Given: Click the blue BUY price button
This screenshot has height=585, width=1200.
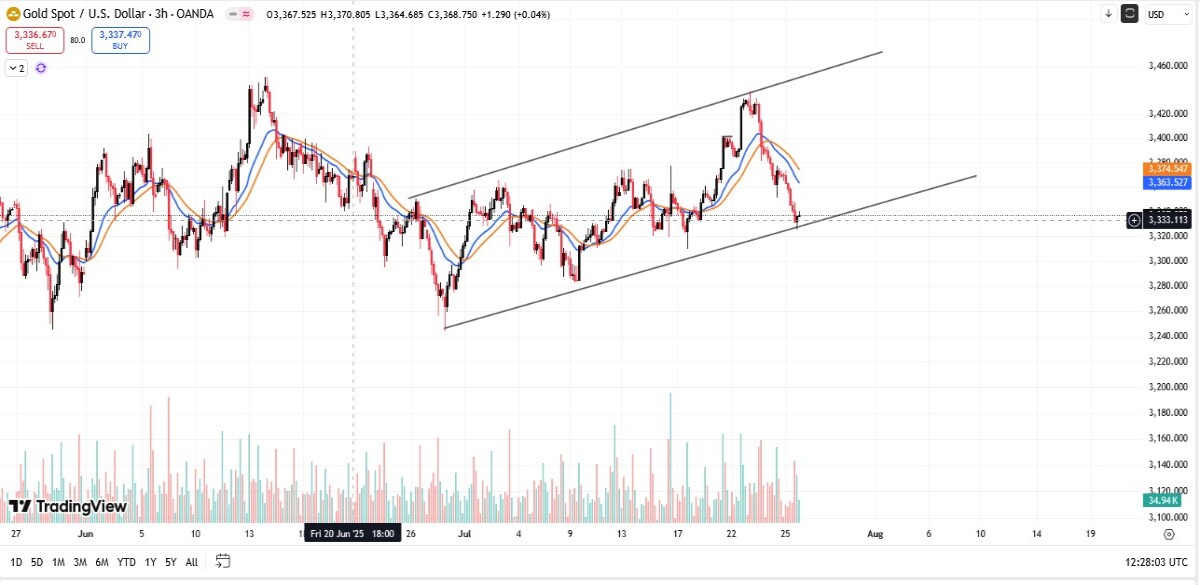Looking at the screenshot, I should 120,40.
